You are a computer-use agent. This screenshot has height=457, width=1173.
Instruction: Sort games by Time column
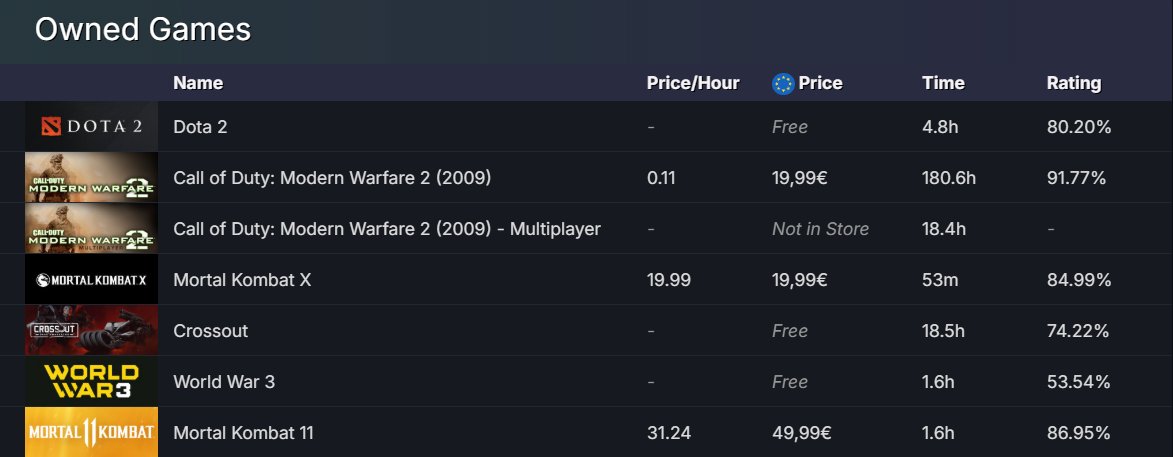click(x=943, y=83)
